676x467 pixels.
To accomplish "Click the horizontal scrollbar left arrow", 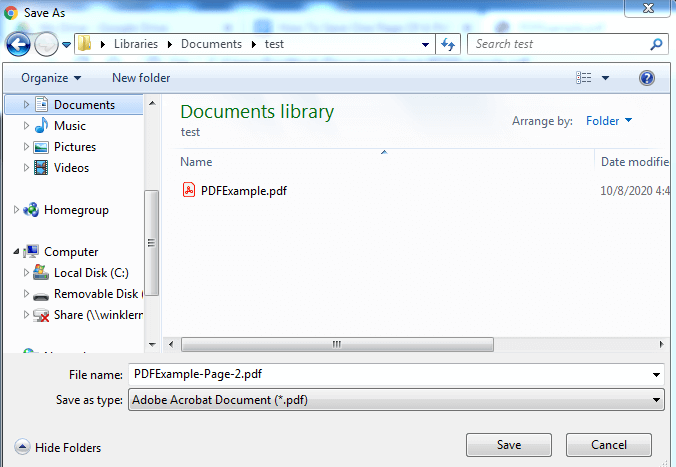I will (171, 345).
